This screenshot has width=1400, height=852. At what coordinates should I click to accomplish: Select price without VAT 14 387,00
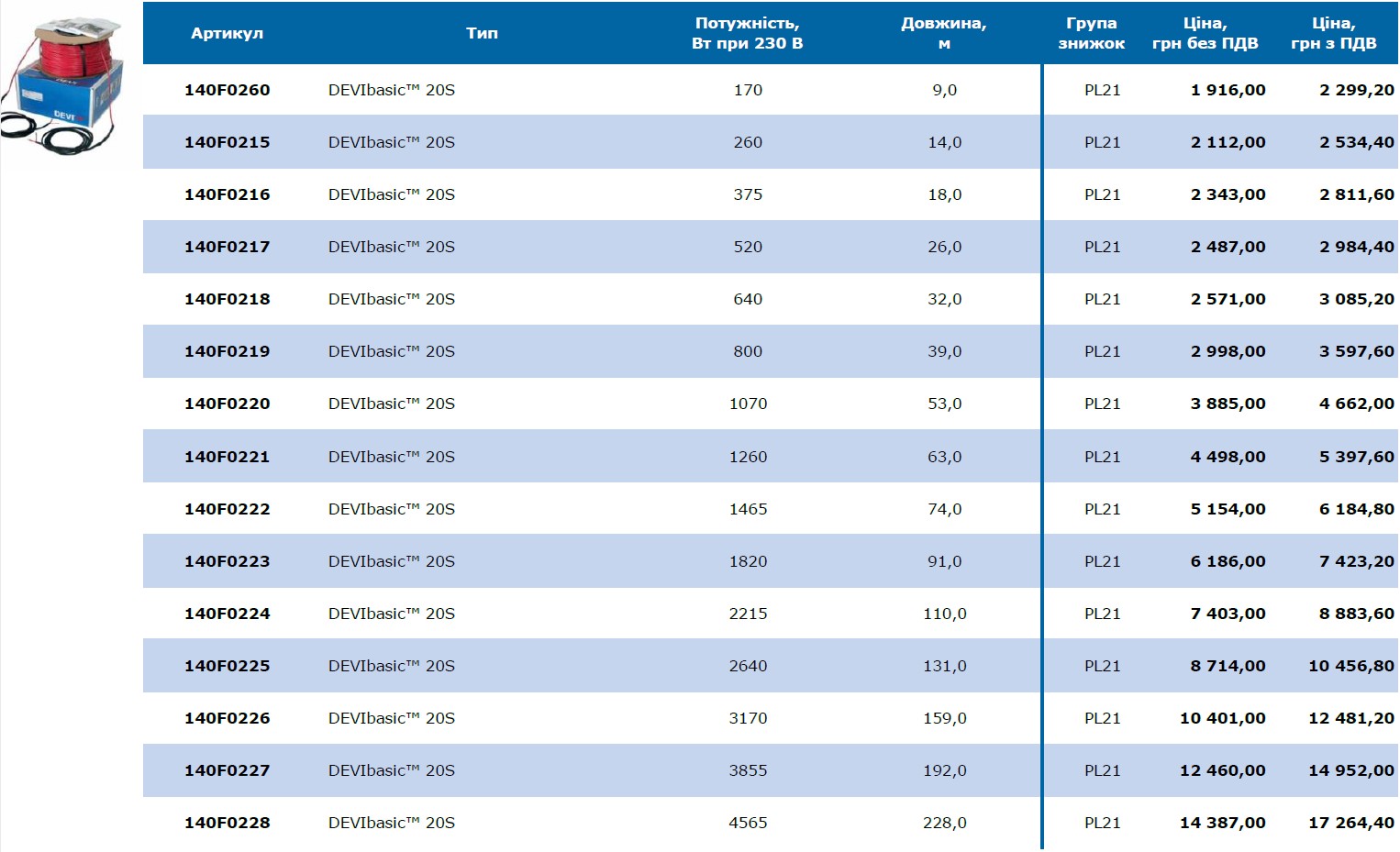(1222, 823)
